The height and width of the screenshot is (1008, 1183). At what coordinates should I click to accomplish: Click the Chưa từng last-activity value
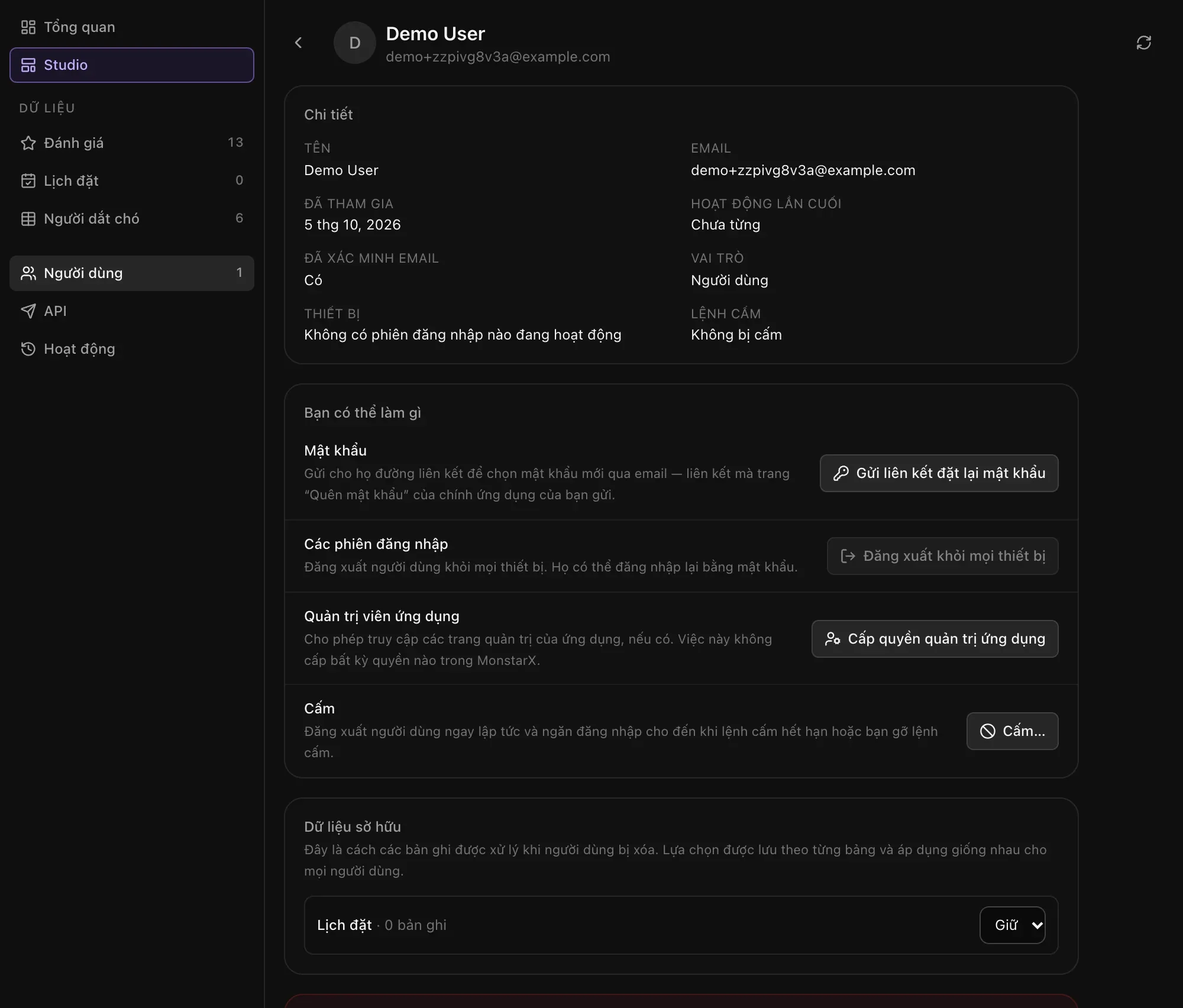725,225
